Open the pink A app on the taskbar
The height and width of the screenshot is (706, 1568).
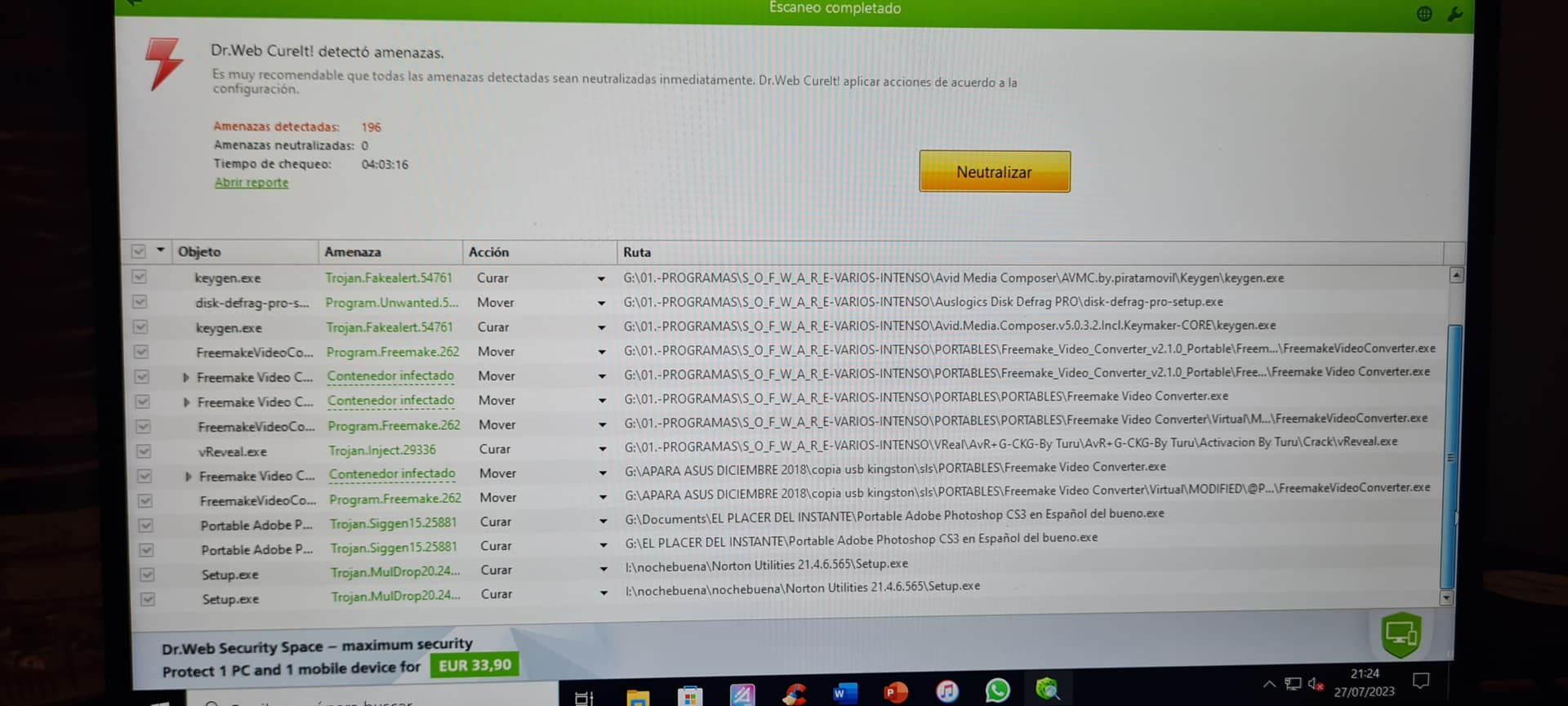(x=742, y=695)
